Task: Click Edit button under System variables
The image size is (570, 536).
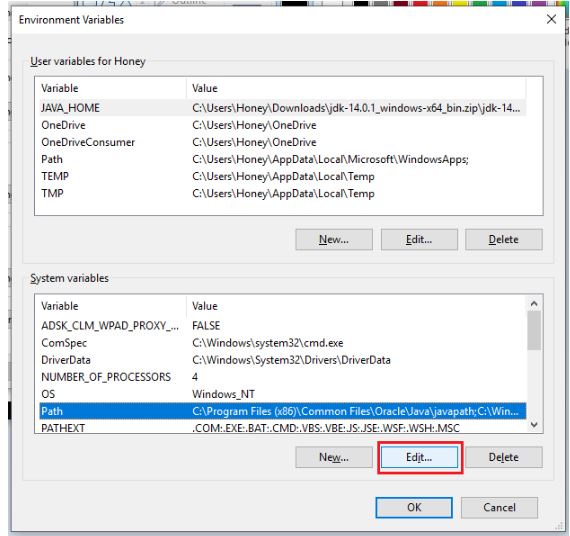Action: 419,457
